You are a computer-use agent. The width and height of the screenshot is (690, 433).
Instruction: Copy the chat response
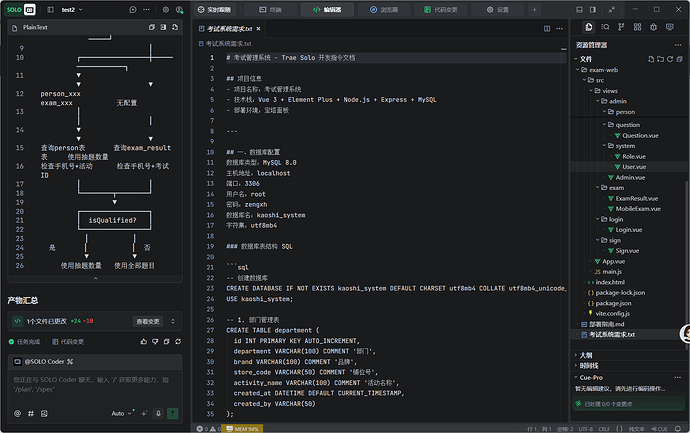[x=166, y=342]
